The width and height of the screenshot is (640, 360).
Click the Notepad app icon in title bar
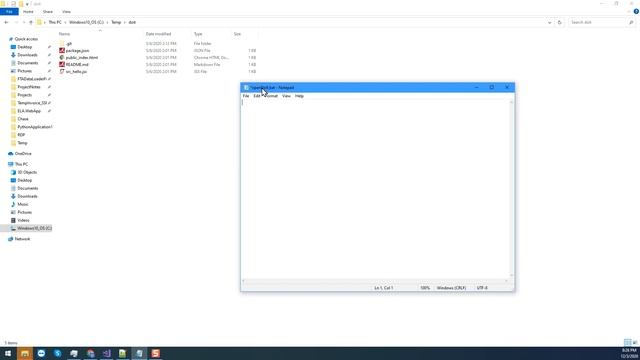pyautogui.click(x=246, y=87)
